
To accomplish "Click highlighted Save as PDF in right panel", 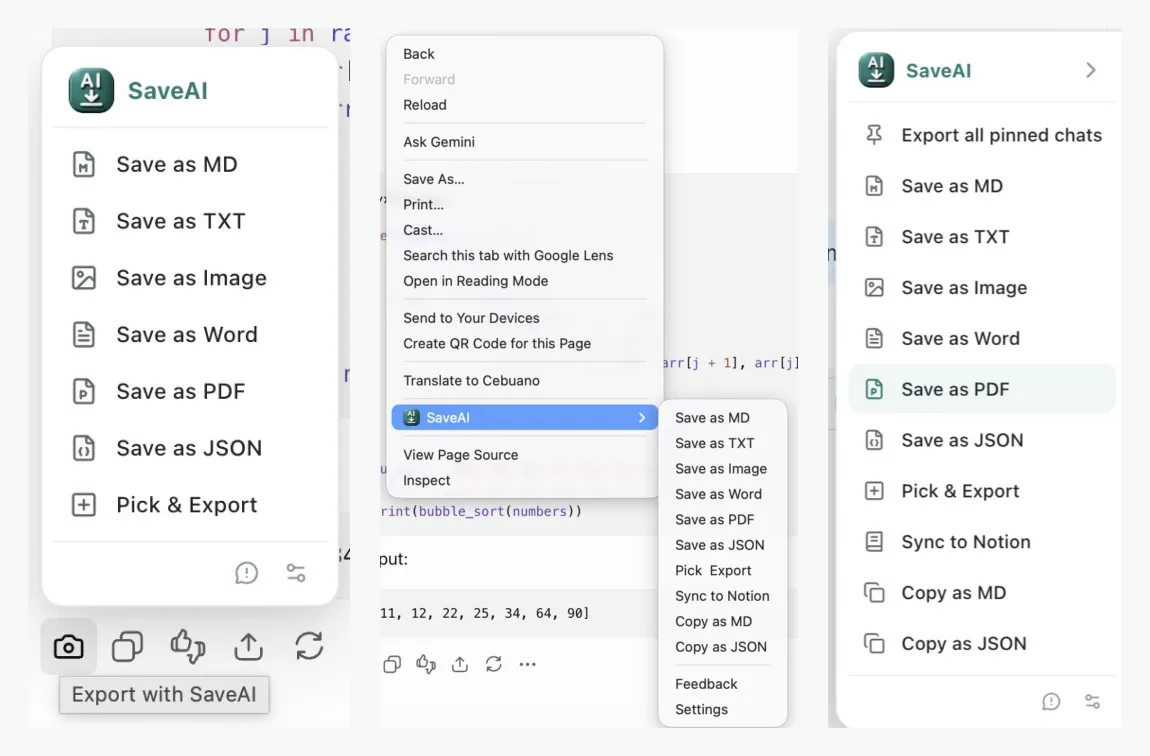I will click(x=982, y=389).
